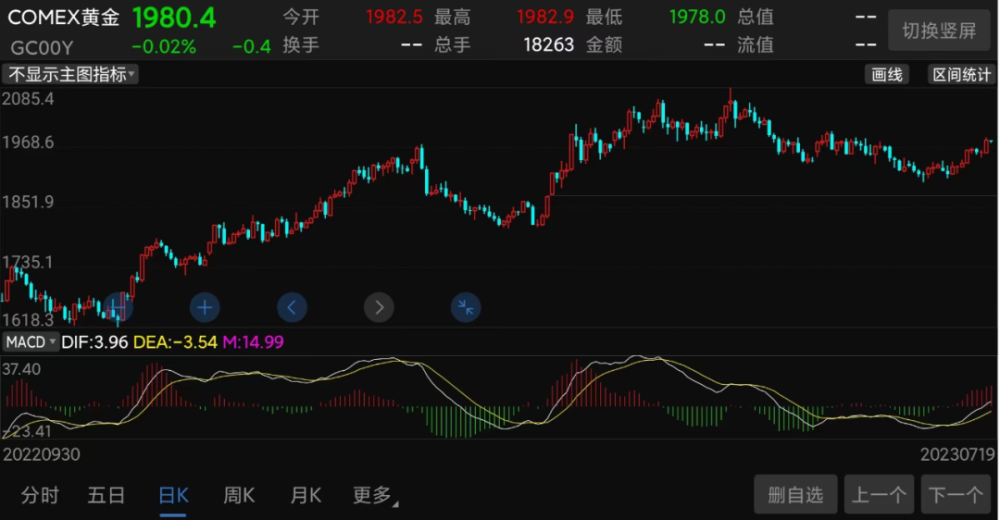Click the COMEX黄金 title text
This screenshot has height=520, width=1000.
63,17
